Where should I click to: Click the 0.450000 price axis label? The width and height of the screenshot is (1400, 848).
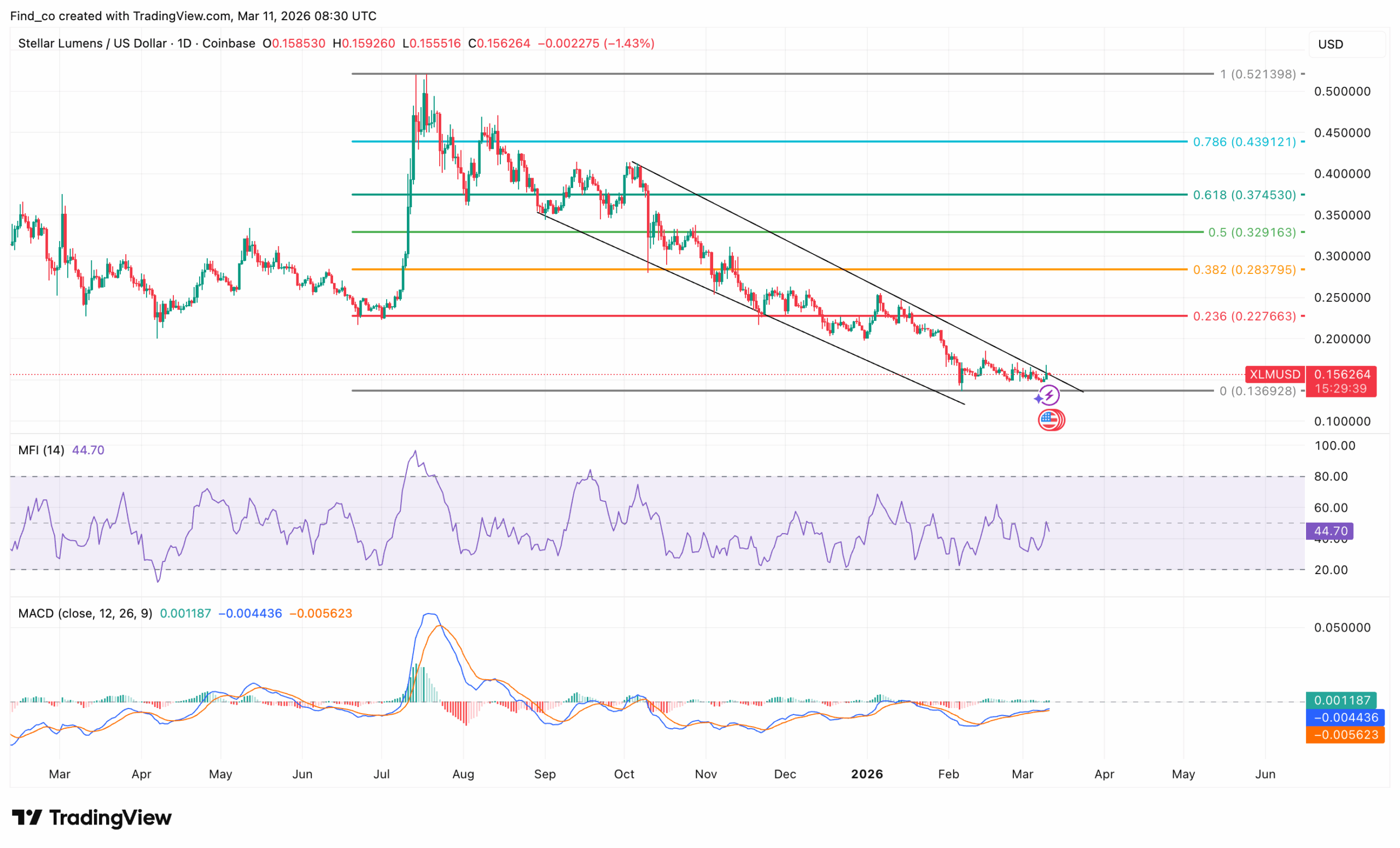(x=1342, y=133)
